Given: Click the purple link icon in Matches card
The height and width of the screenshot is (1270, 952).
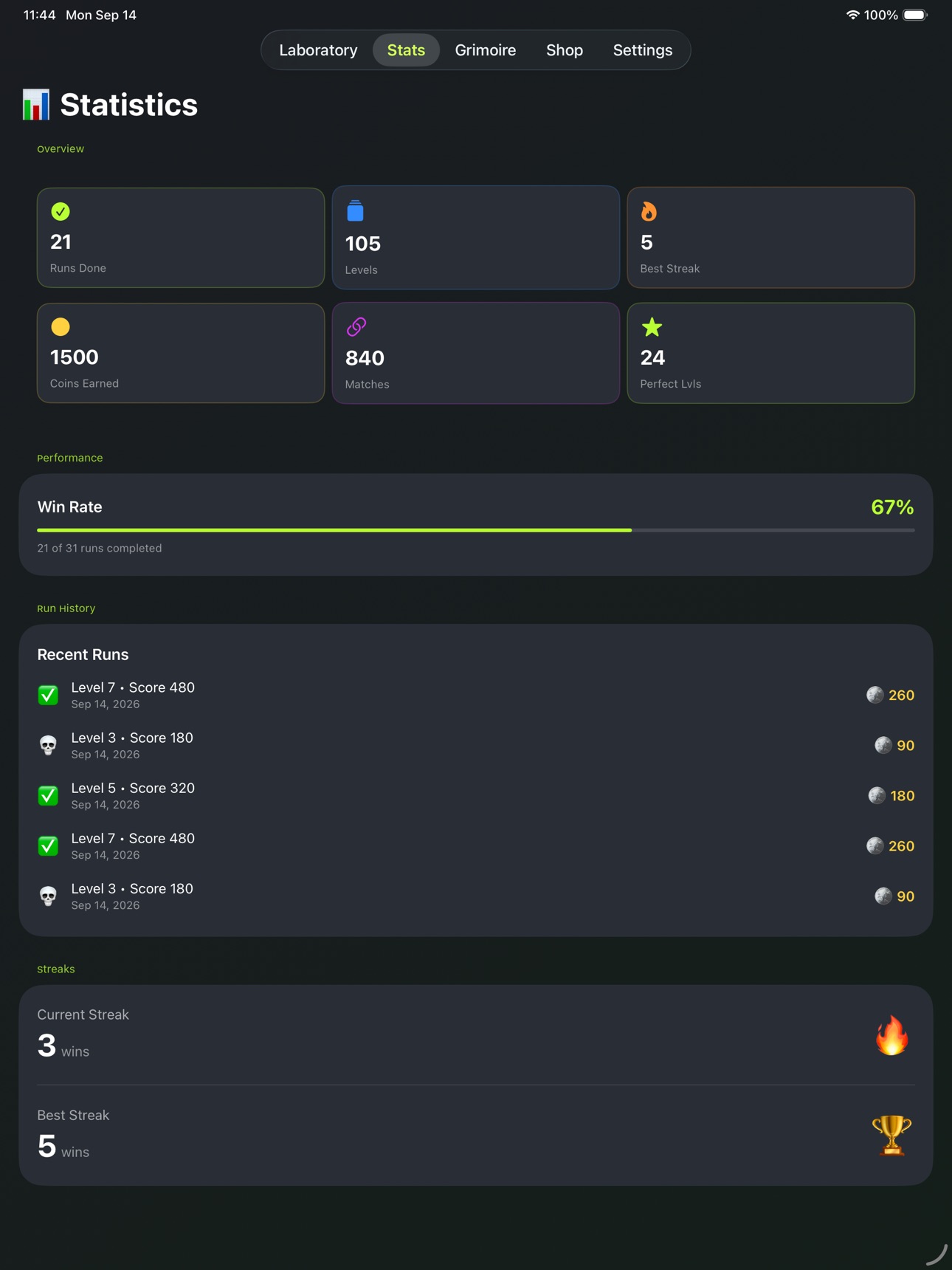Looking at the screenshot, I should coord(356,326).
